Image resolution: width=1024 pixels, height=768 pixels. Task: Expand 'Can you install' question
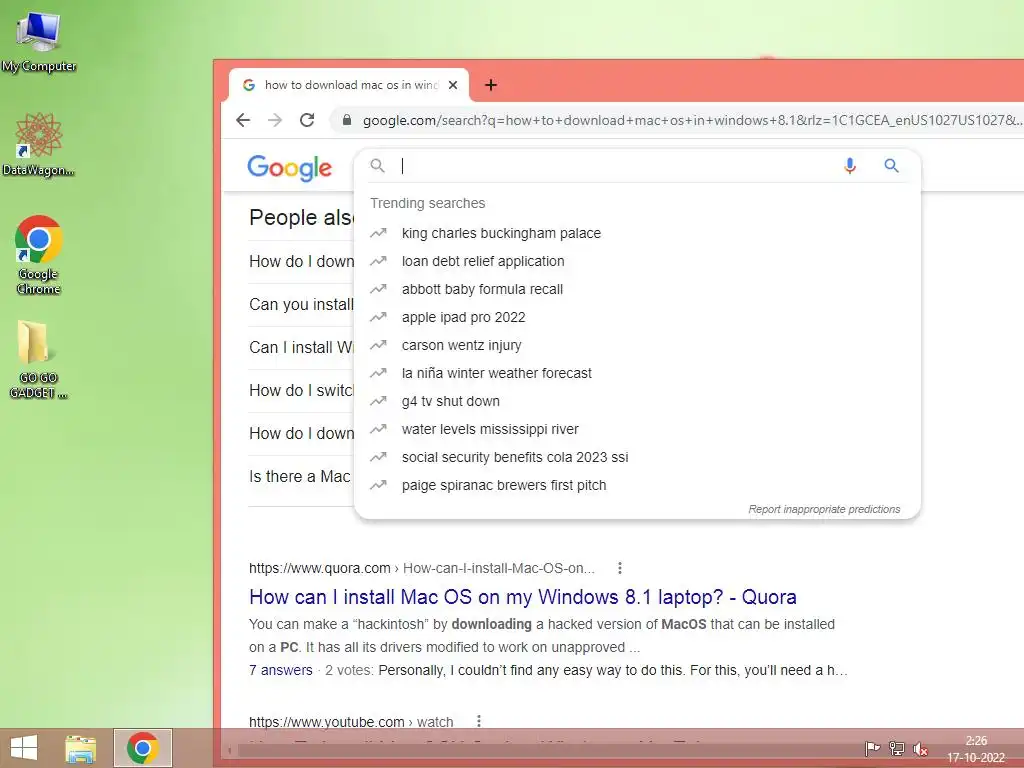pos(301,304)
